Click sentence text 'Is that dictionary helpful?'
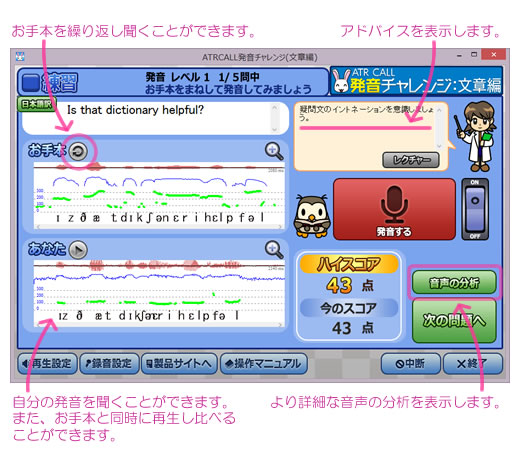 tap(135, 110)
